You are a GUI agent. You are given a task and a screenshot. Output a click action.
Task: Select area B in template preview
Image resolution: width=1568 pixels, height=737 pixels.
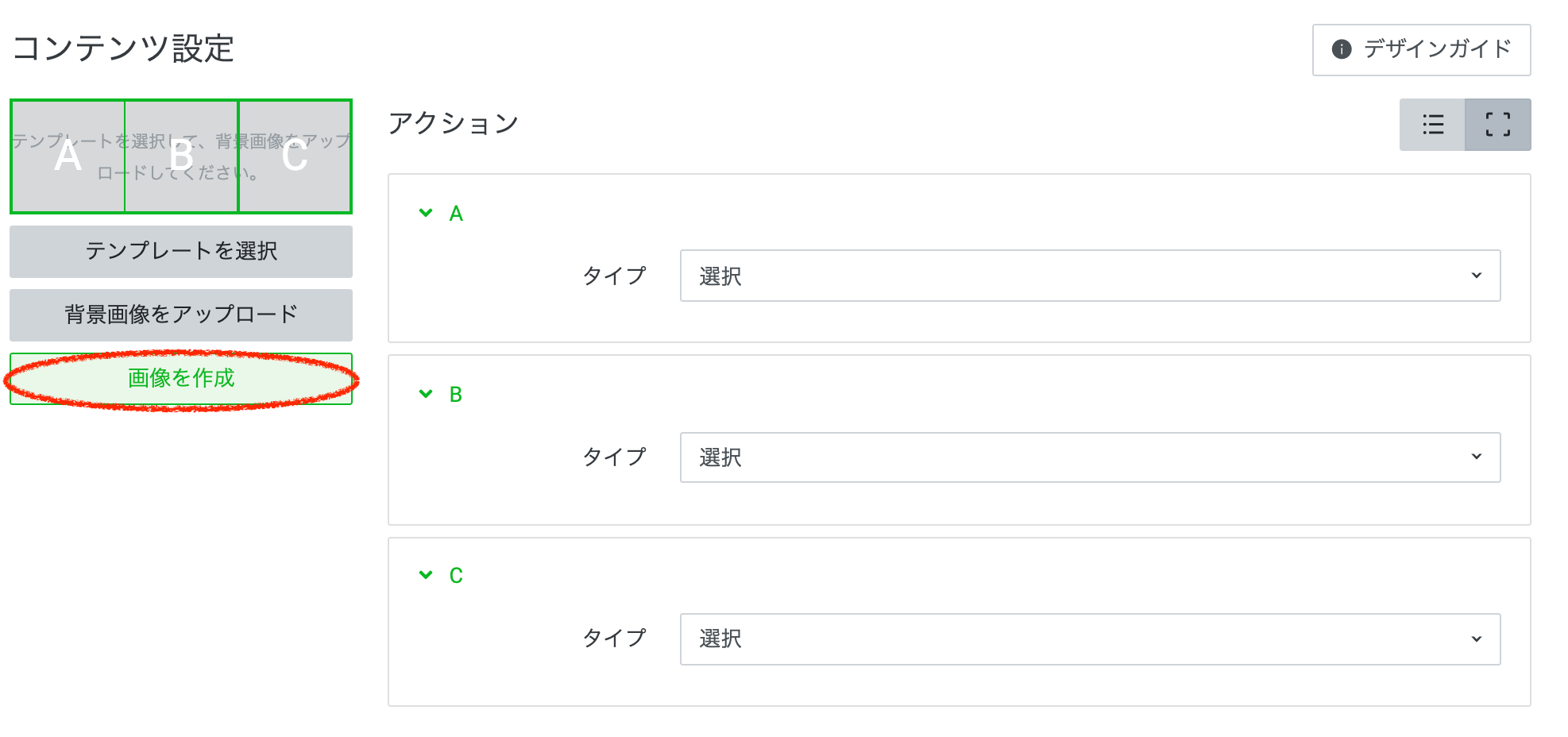[182, 156]
